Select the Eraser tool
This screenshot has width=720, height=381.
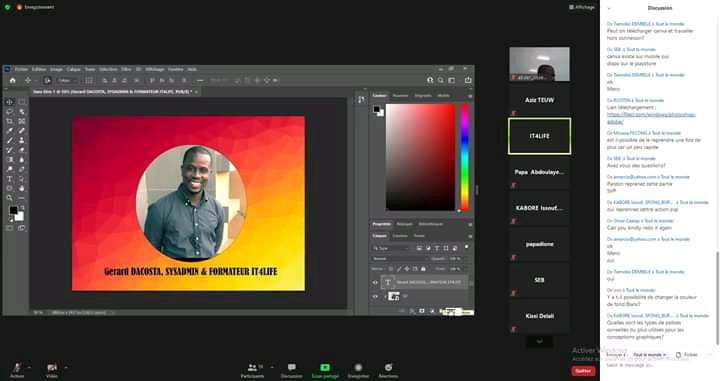(22, 150)
